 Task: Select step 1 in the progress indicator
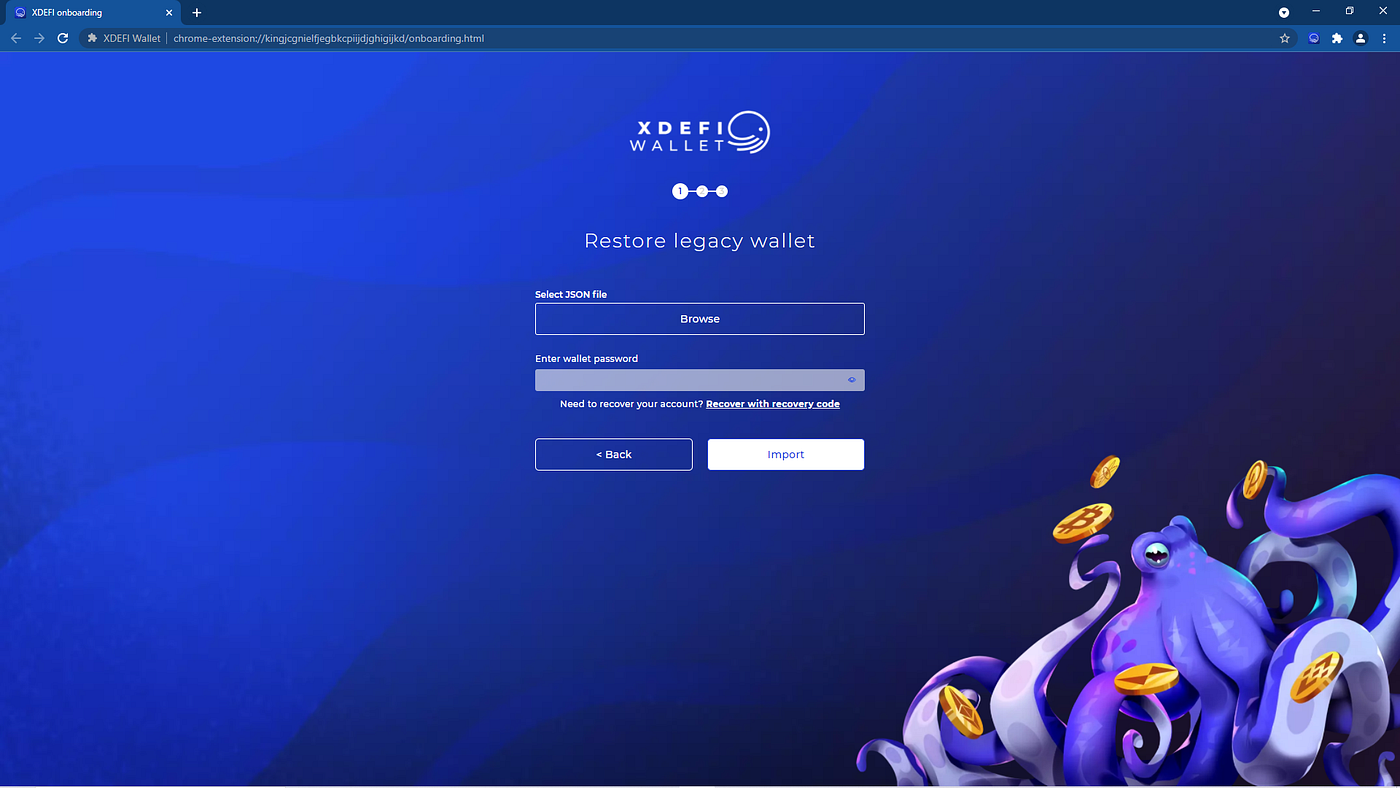coord(680,191)
